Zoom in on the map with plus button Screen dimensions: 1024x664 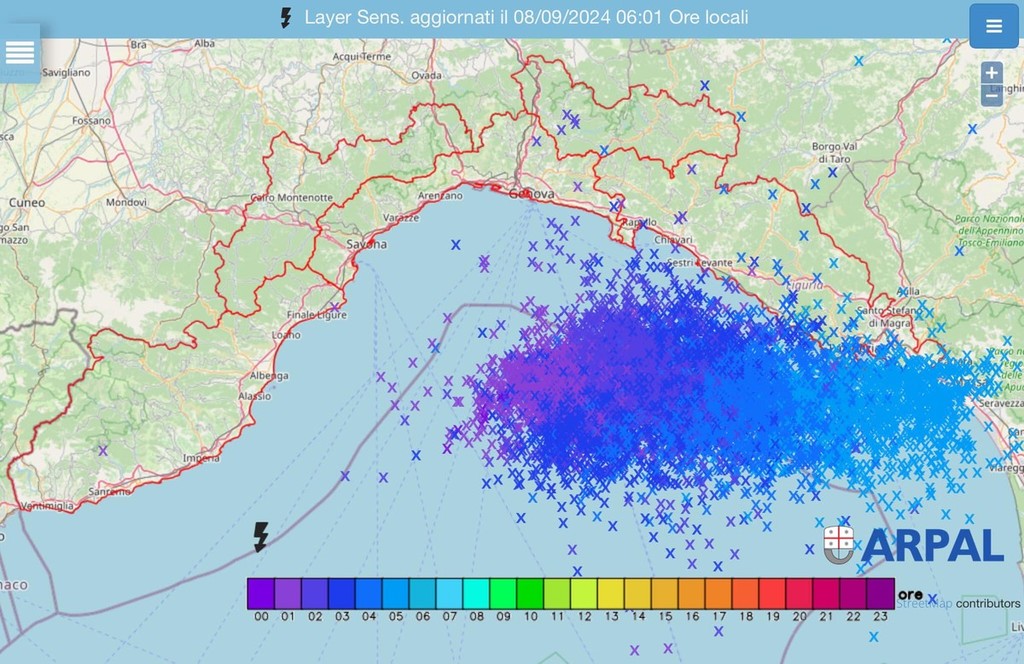991,73
